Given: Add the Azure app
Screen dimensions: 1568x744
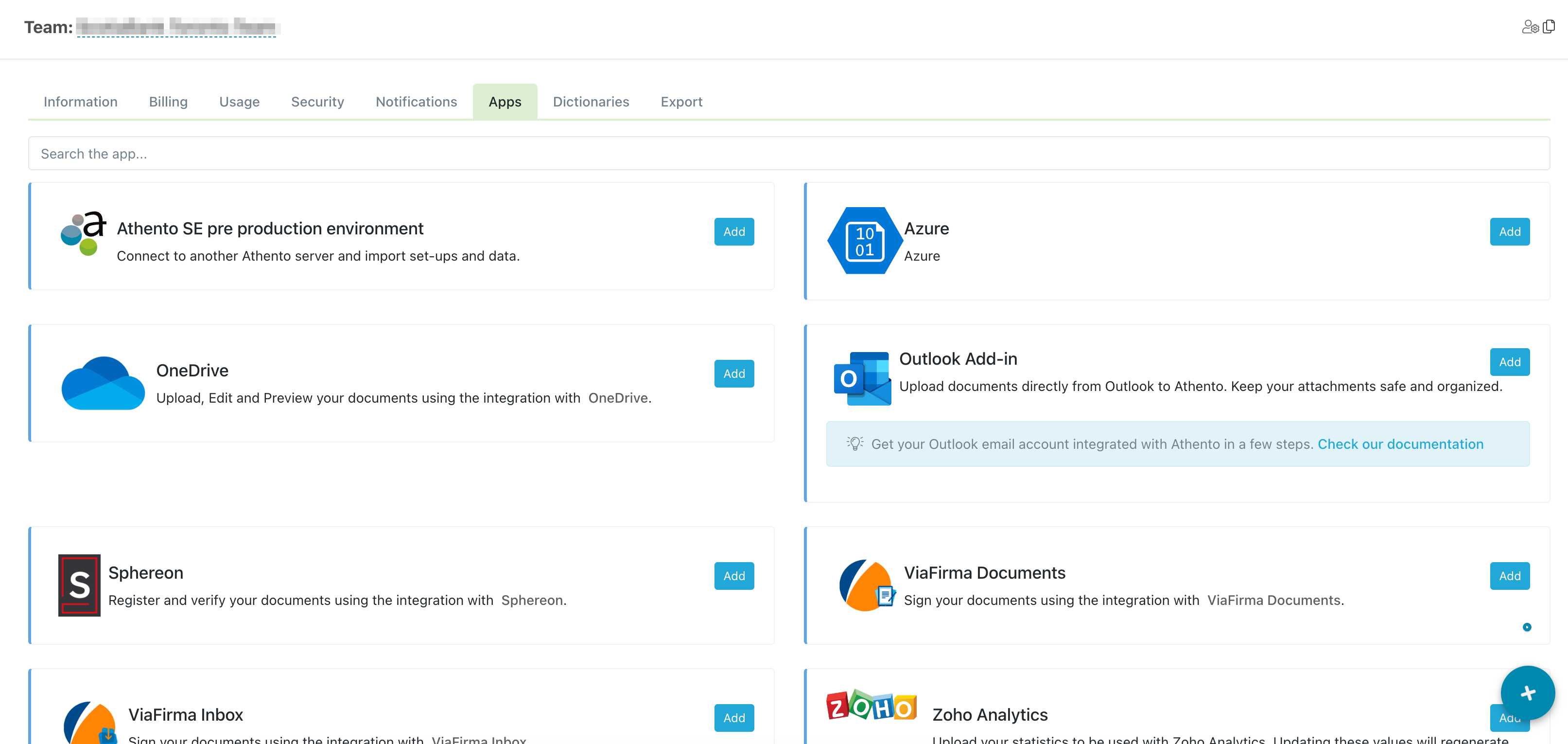Looking at the screenshot, I should (1509, 232).
